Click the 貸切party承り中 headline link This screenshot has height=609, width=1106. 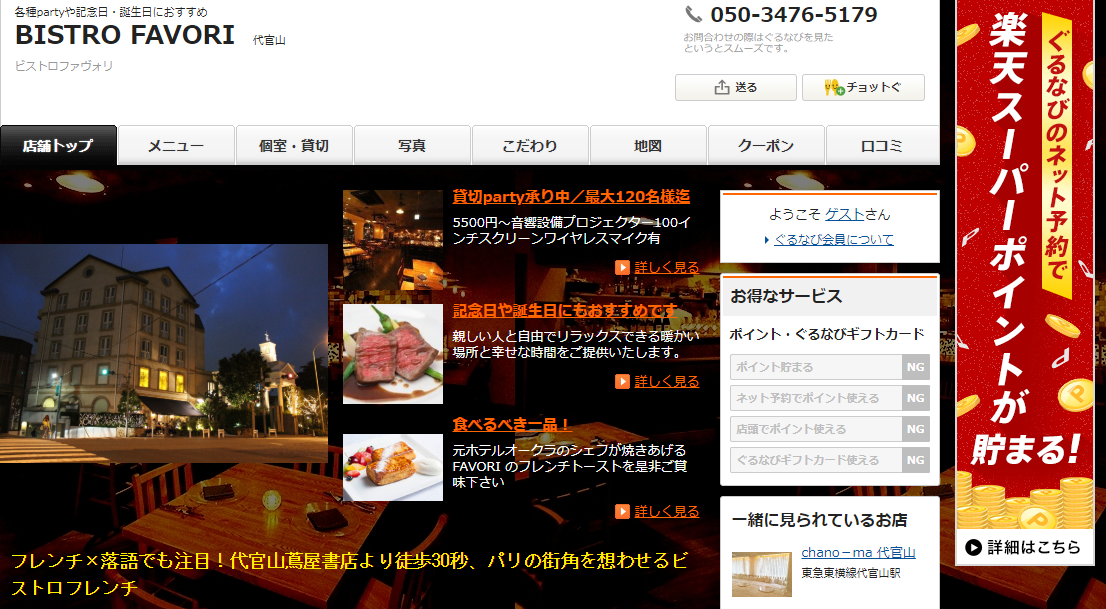pos(571,196)
